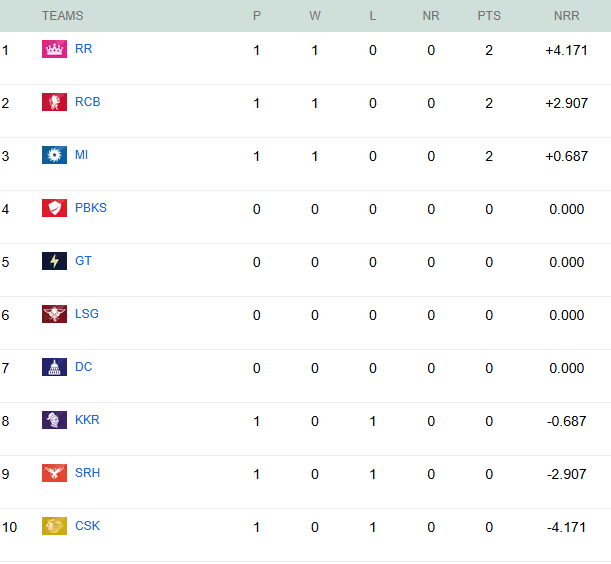Click the GT lightning bolt logo

[x=54, y=261]
